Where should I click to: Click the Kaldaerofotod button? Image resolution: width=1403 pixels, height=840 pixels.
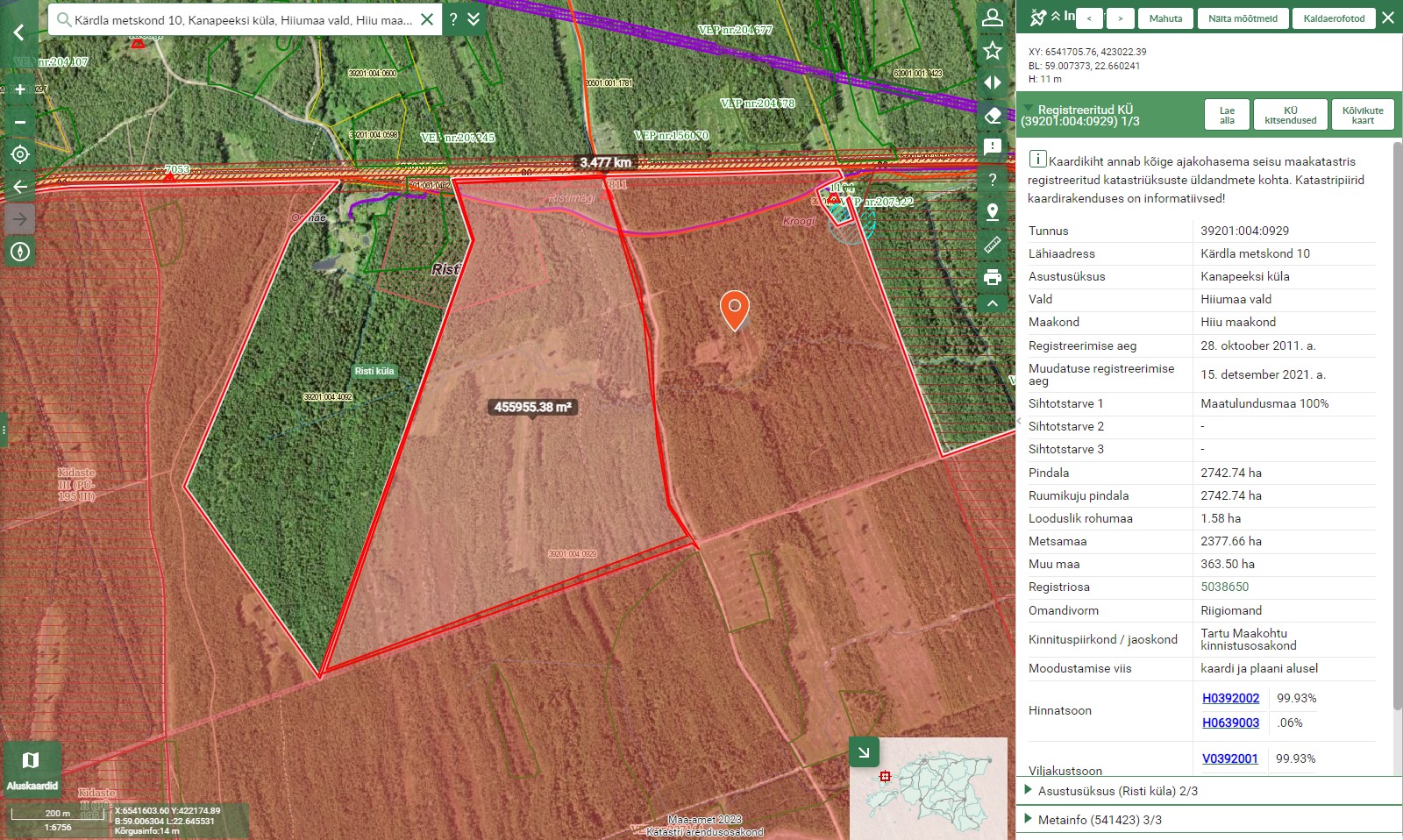coord(1333,18)
